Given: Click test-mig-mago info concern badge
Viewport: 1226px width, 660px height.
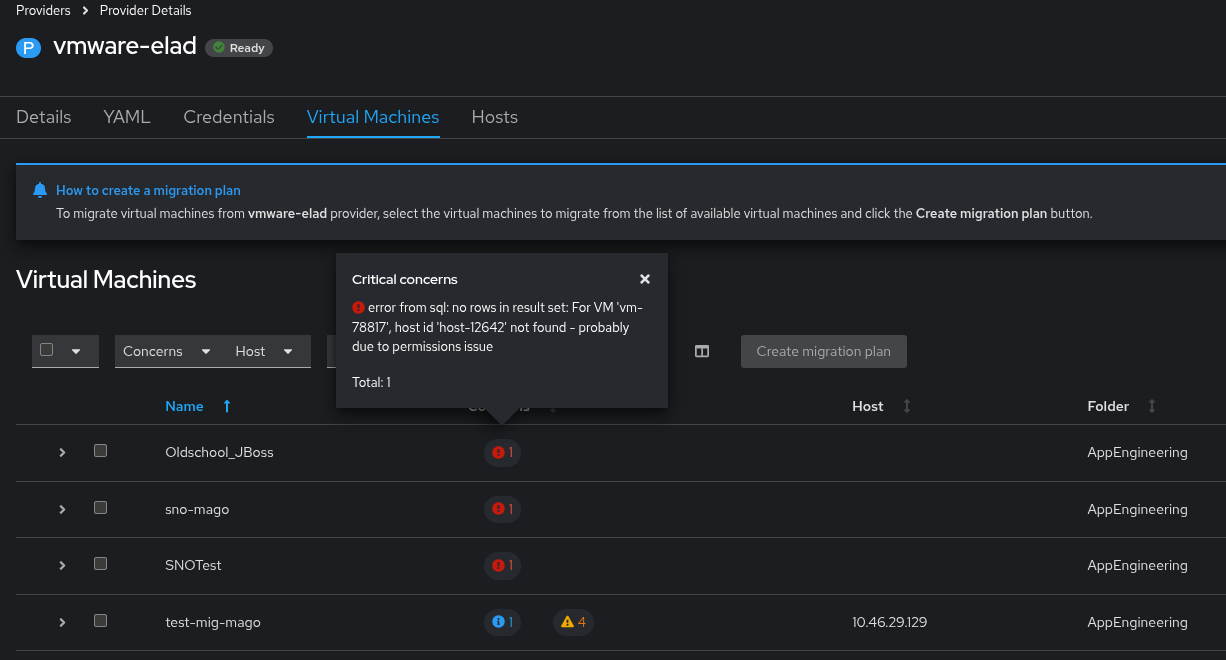Looking at the screenshot, I should click(x=502, y=622).
